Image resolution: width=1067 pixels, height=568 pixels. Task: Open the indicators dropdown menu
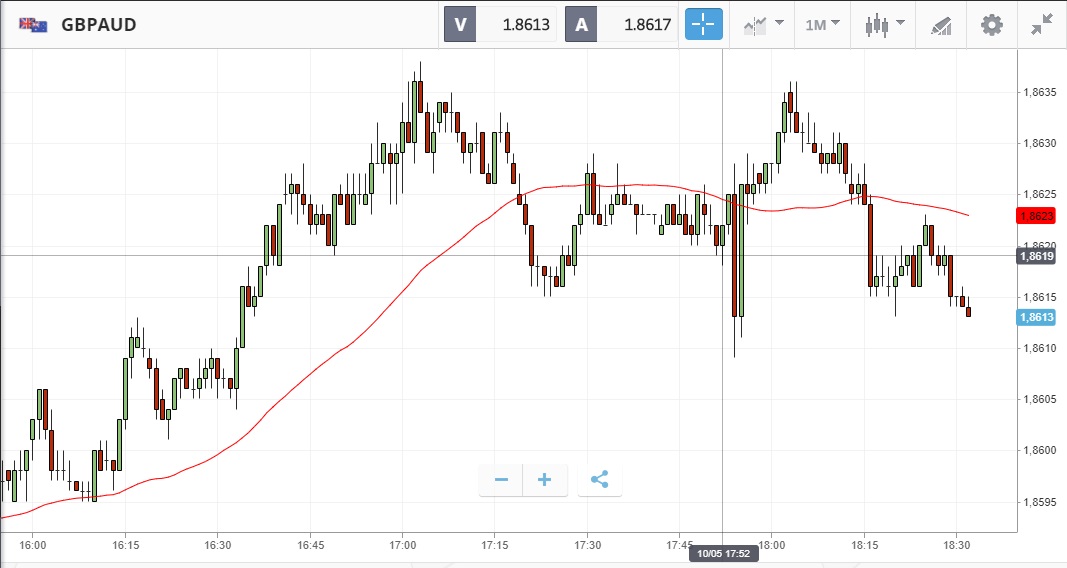763,25
